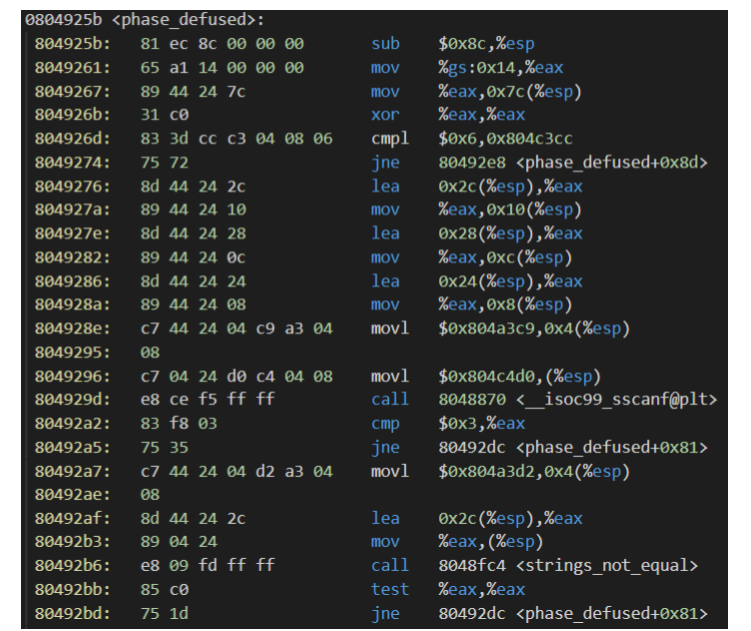Viewport: 751px width, 631px height.
Task: Click the call target 8048fc4 <strings_not_equal>
Action: point(568,565)
